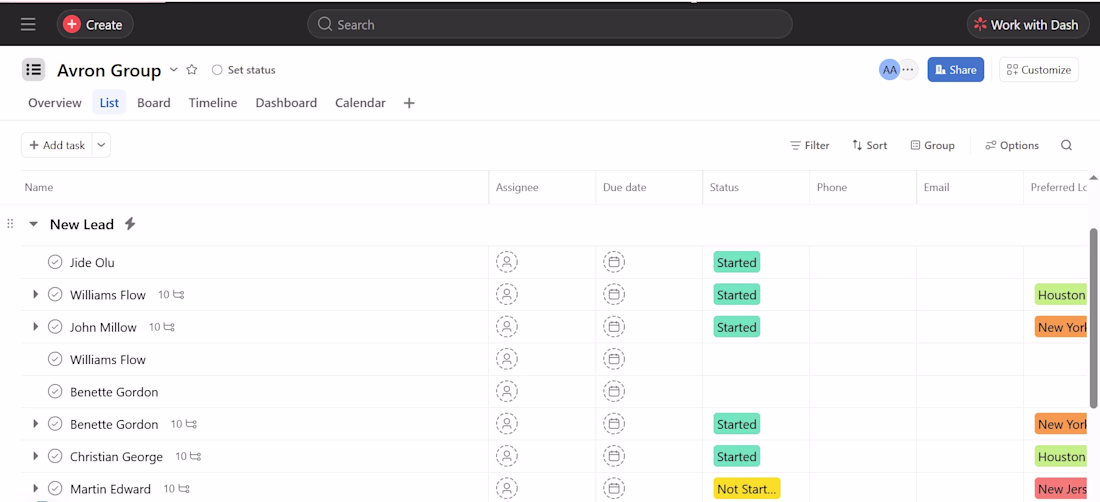
Task: Click the New Lead section drag handle
Action: pyautogui.click(x=10, y=224)
